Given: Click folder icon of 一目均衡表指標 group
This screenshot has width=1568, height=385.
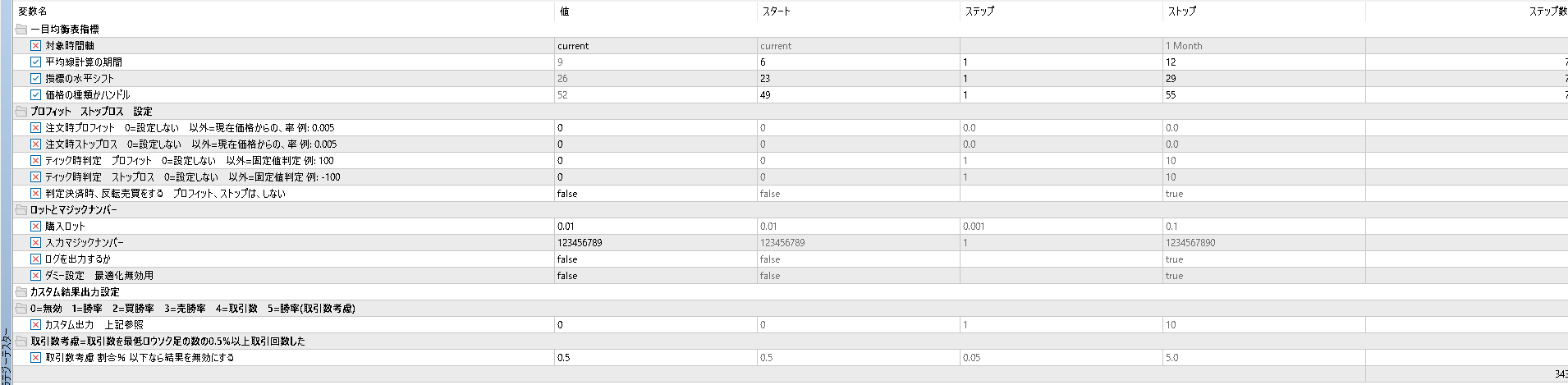Looking at the screenshot, I should pos(21,30).
